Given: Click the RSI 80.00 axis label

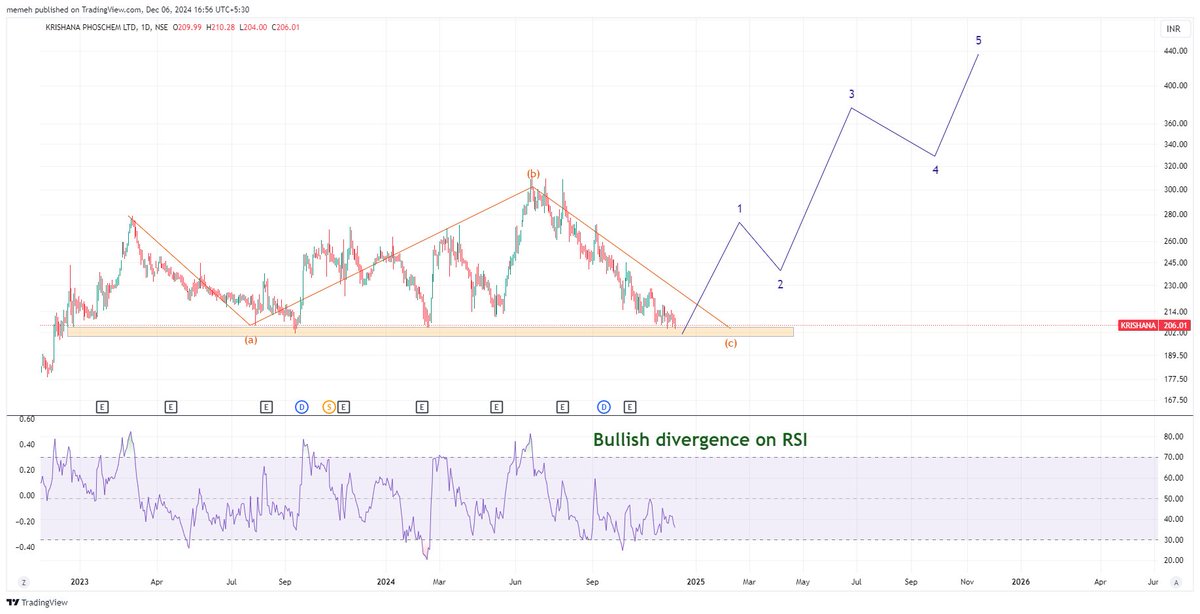Looking at the screenshot, I should point(1174,437).
